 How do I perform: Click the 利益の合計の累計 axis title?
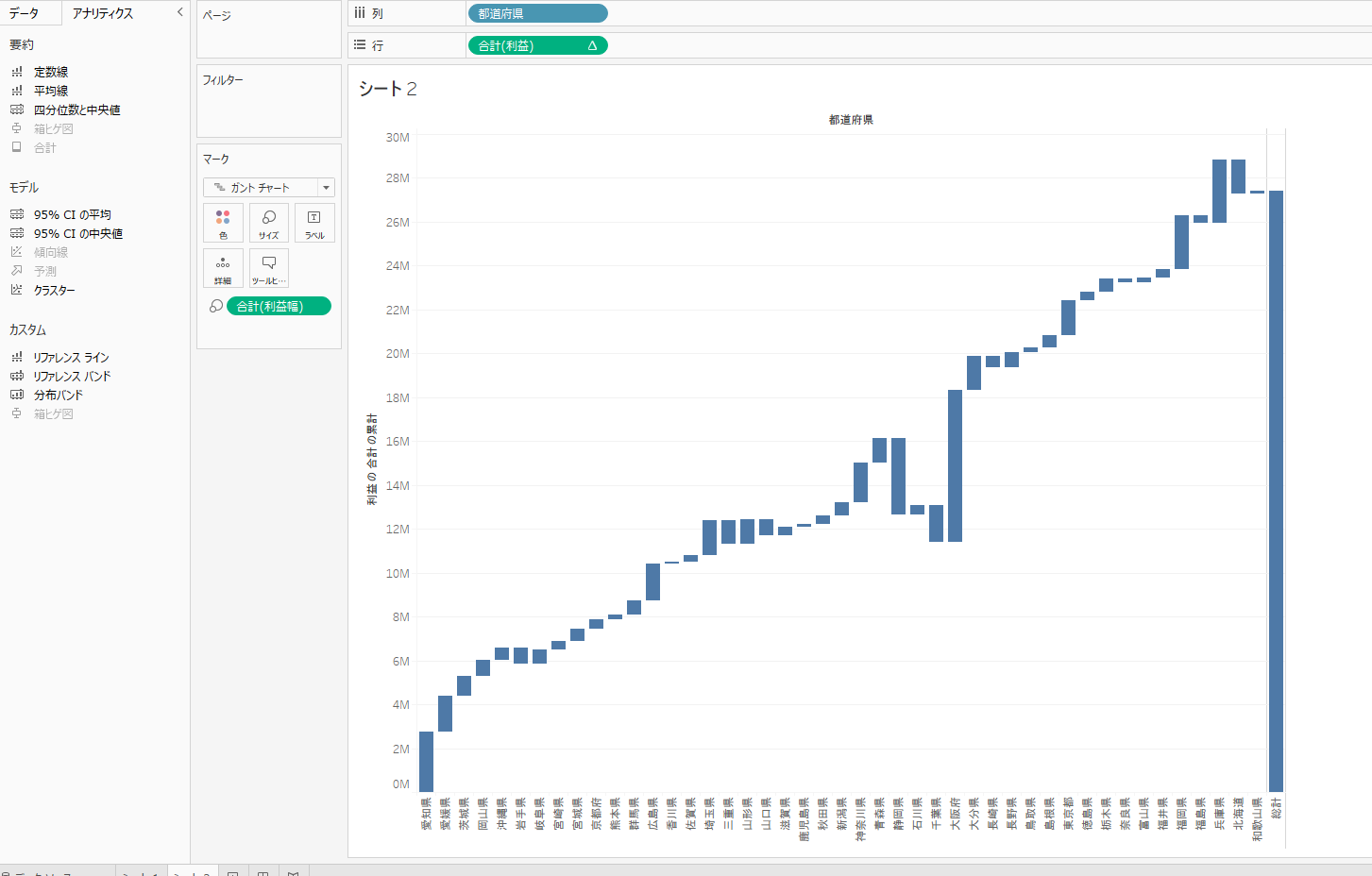tap(372, 460)
